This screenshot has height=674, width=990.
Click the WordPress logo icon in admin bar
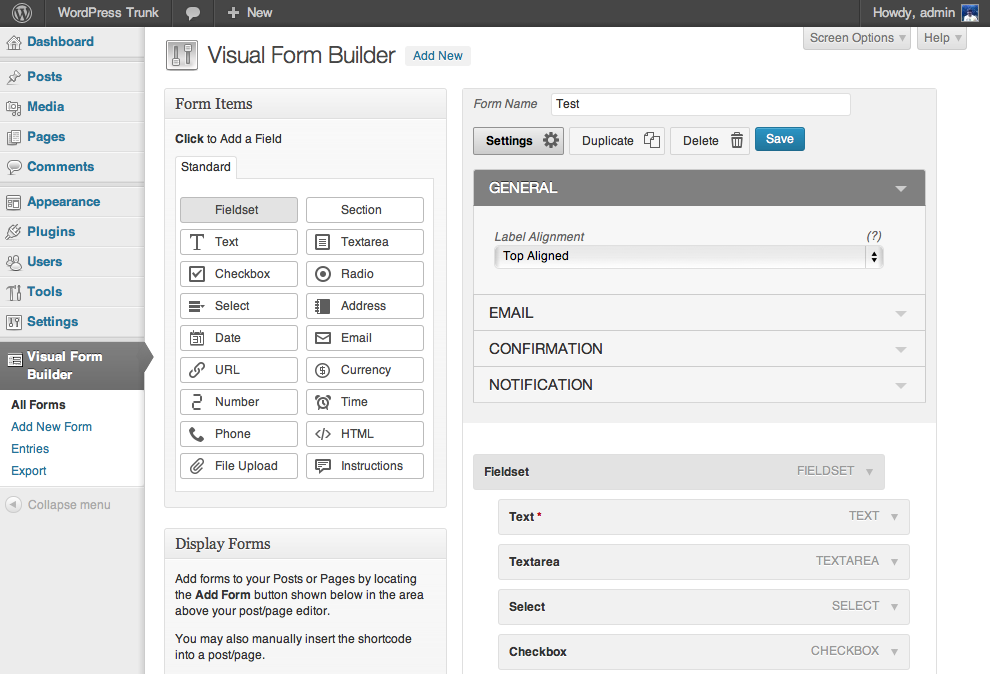click(x=22, y=13)
